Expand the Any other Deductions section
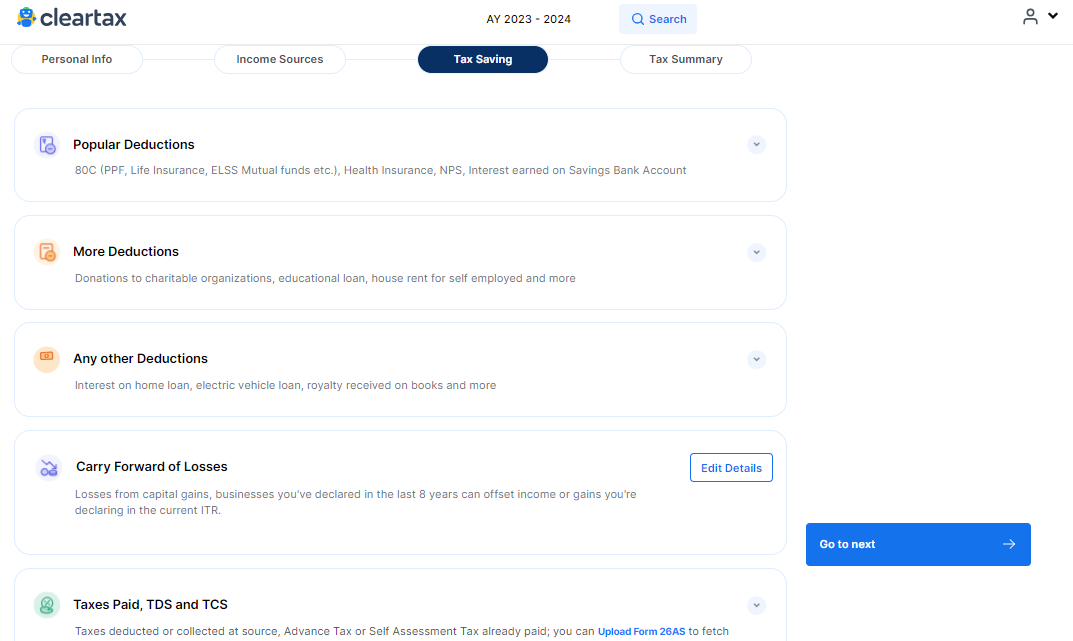1073x641 pixels. (x=756, y=359)
